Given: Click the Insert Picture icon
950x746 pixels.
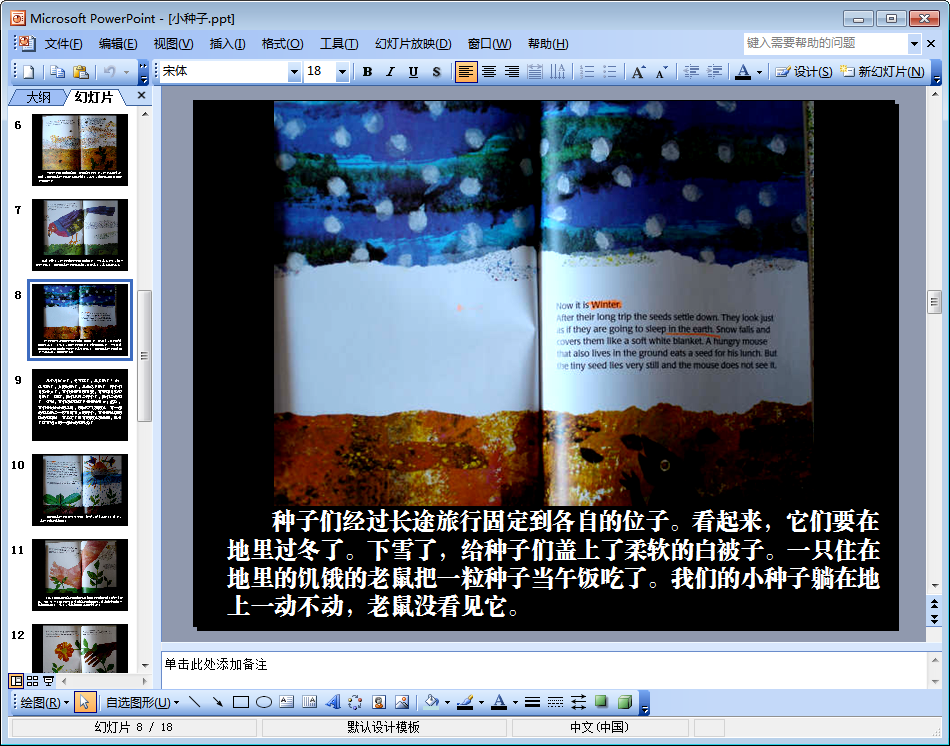Looking at the screenshot, I should pos(402,702).
